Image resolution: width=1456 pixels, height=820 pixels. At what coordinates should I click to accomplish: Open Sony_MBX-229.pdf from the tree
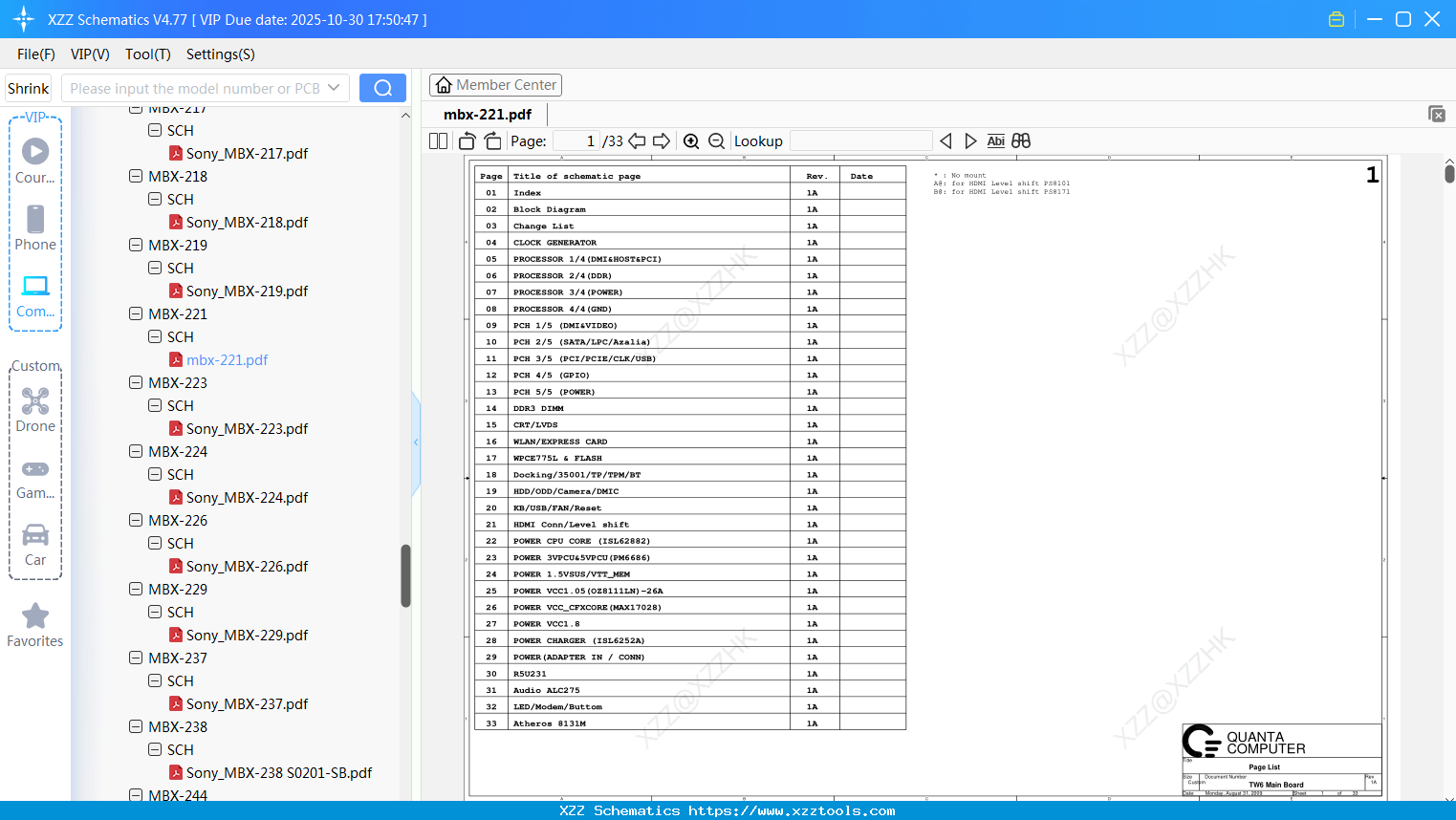point(247,635)
